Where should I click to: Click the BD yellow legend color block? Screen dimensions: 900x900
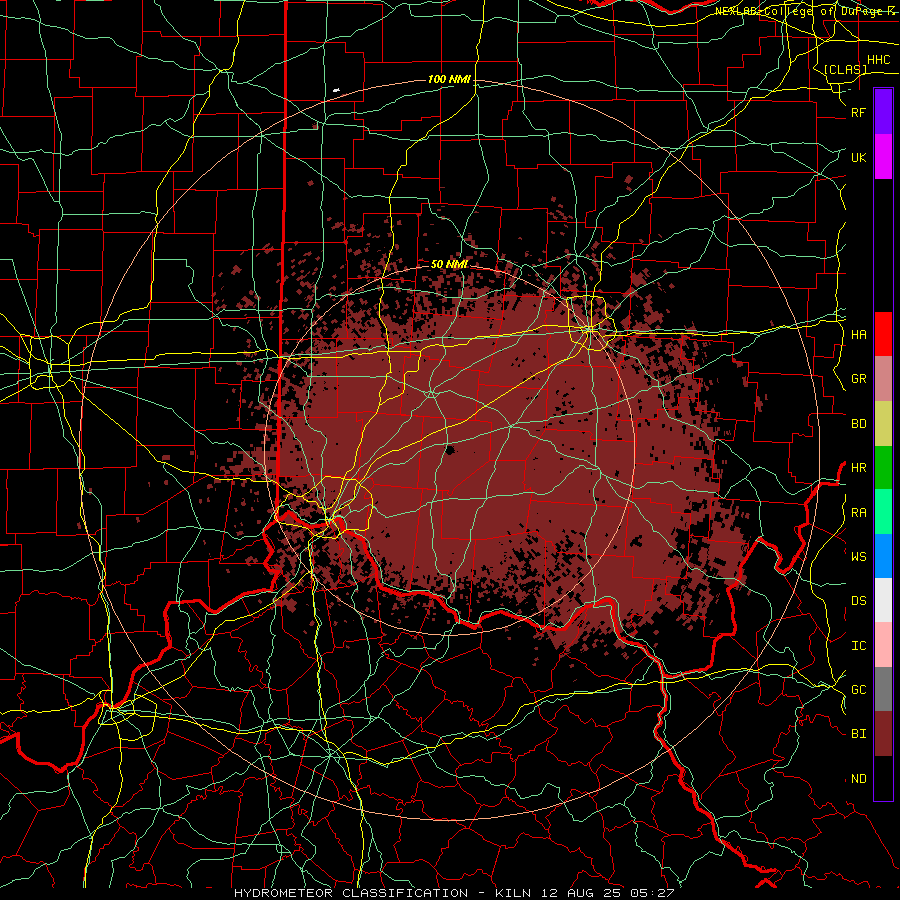pos(883,423)
